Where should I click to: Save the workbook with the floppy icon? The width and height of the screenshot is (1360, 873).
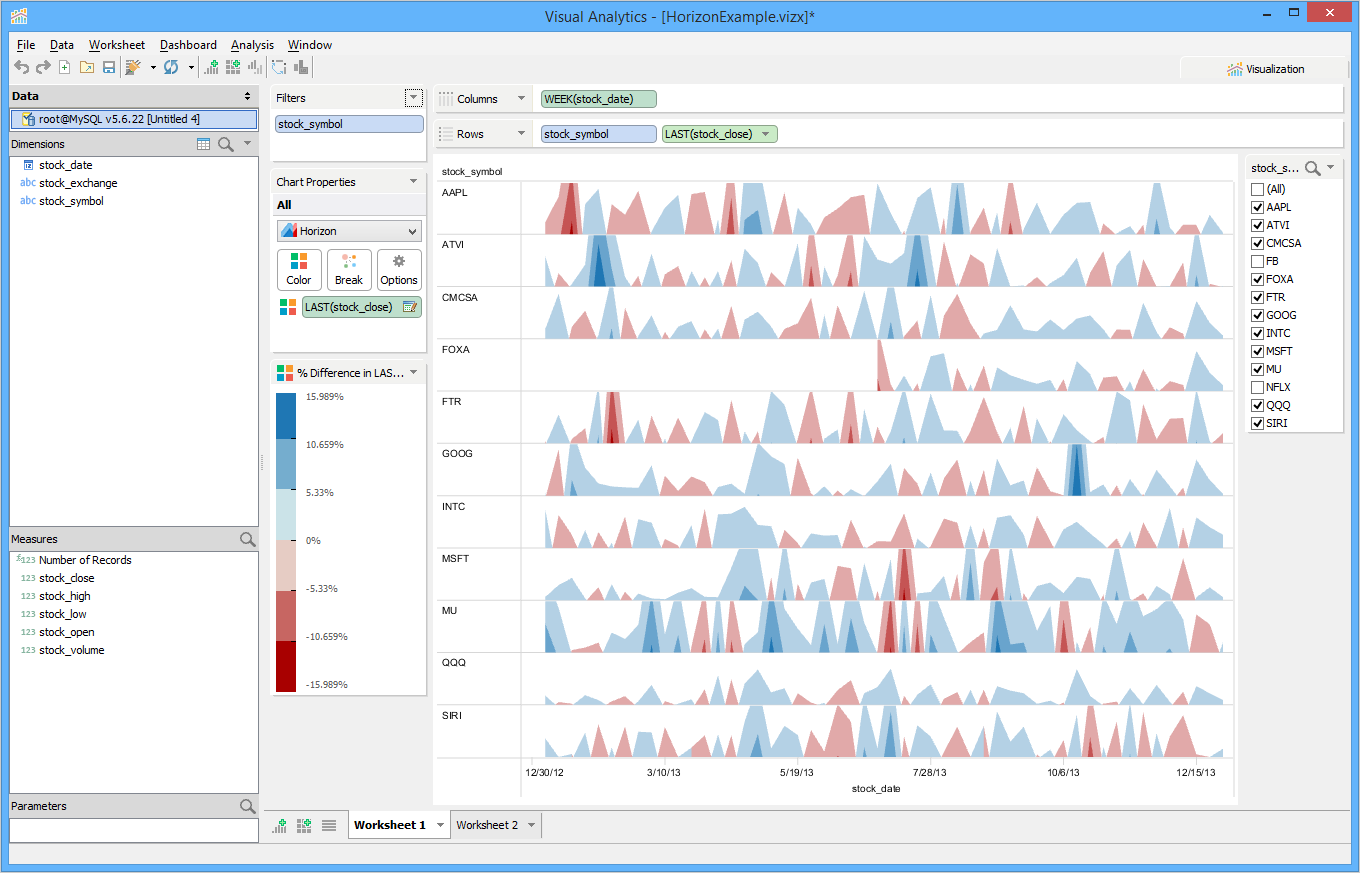109,67
